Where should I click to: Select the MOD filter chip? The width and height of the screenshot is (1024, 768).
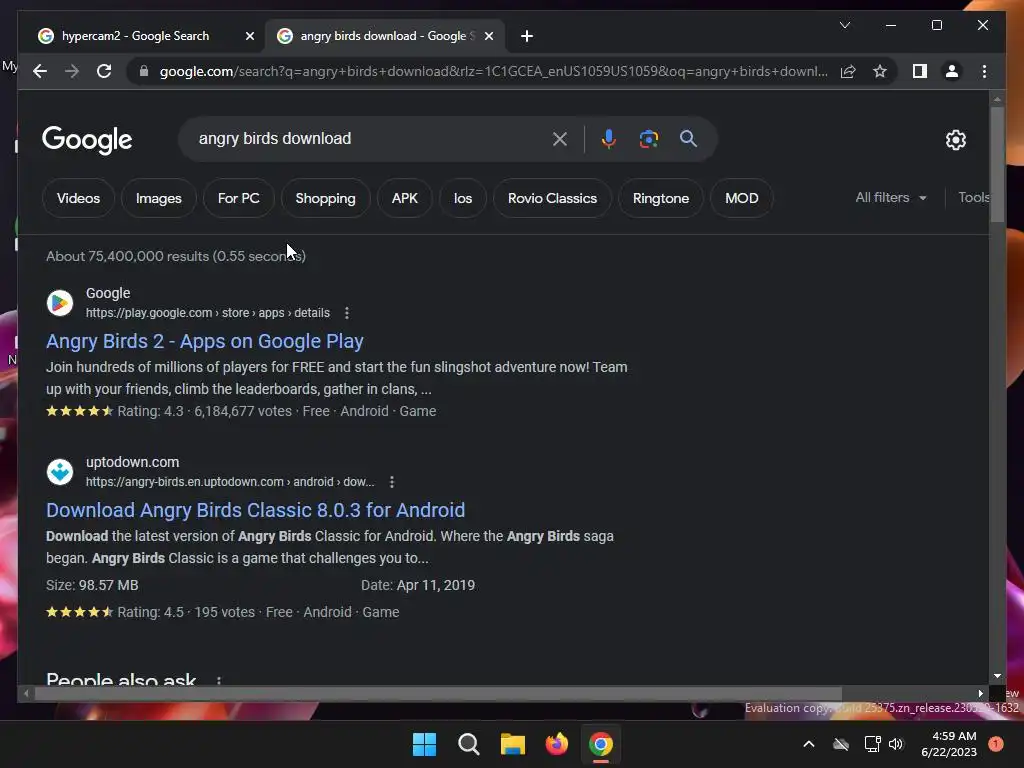(x=742, y=198)
